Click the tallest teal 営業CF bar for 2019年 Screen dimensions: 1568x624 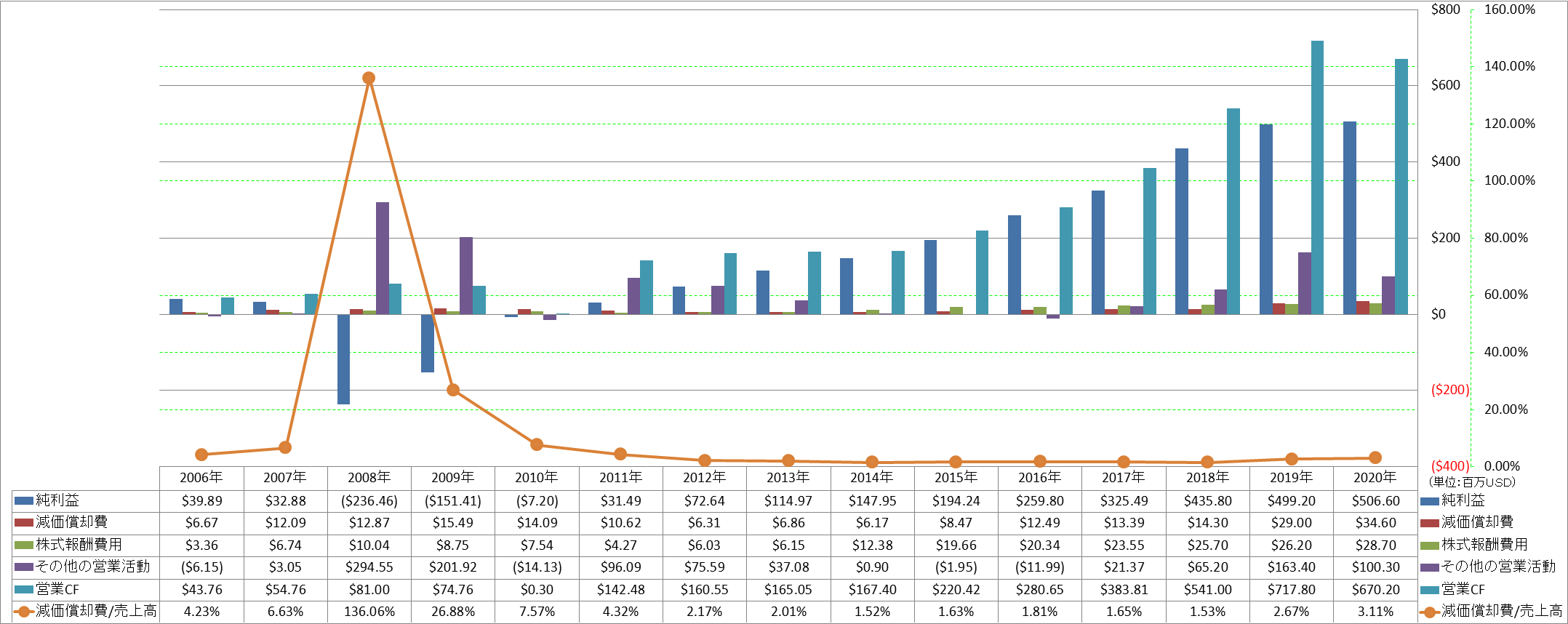[1317, 177]
